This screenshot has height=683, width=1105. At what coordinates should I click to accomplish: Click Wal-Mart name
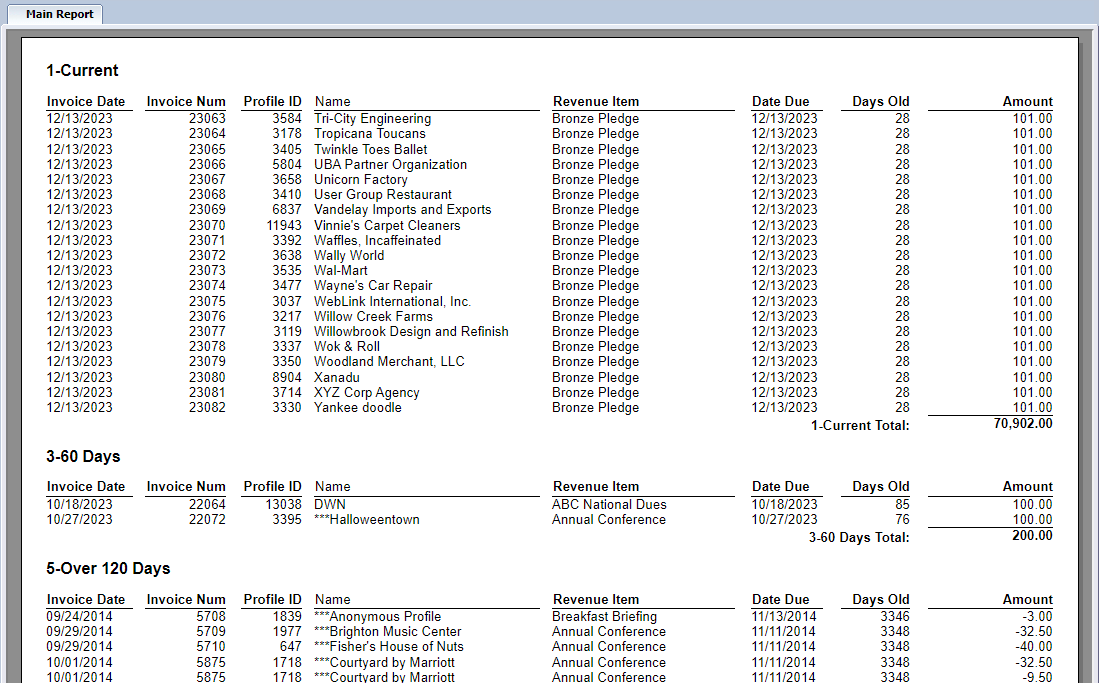[x=341, y=271]
